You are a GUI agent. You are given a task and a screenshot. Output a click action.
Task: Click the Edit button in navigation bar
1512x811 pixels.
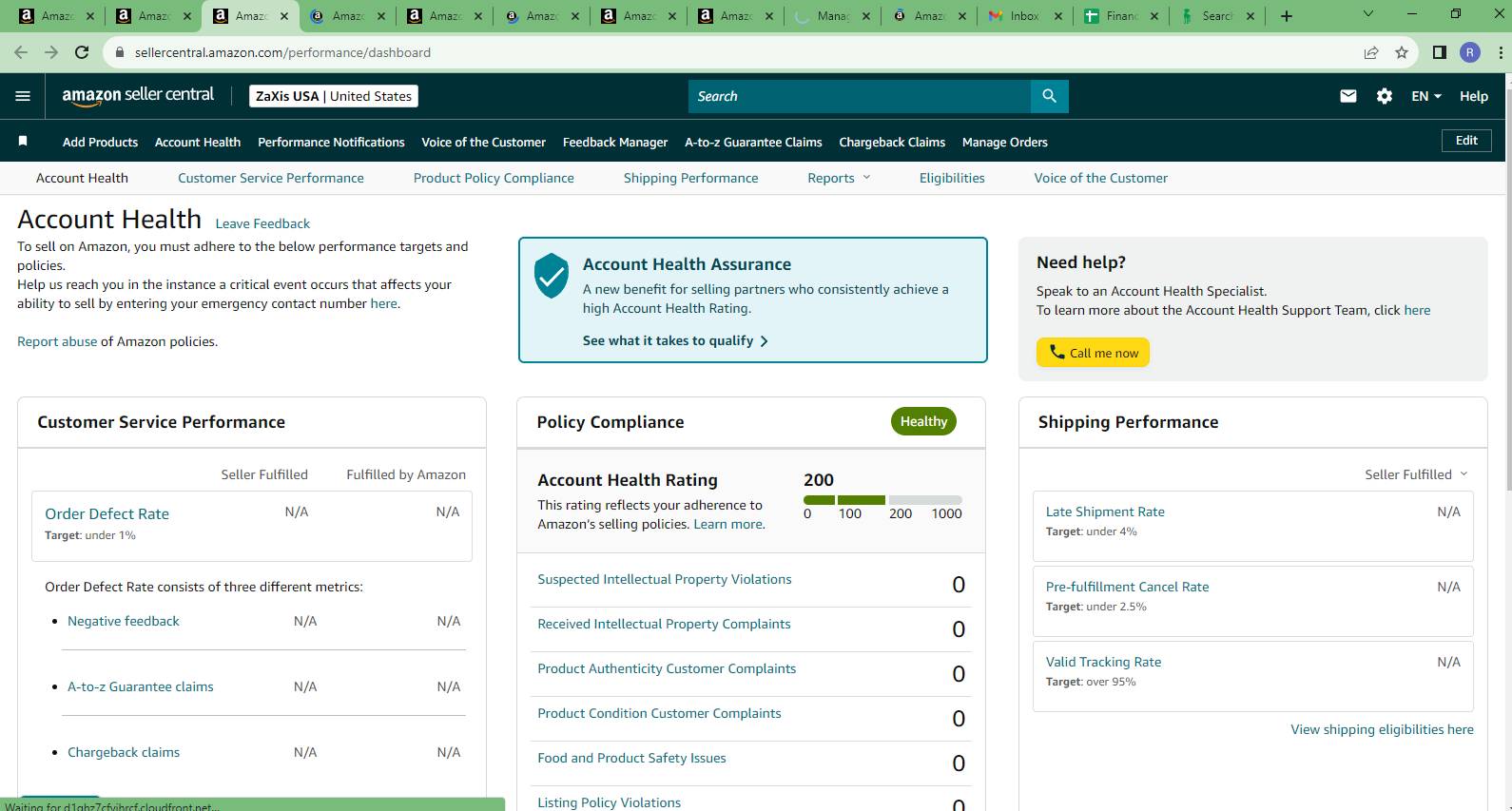click(1466, 141)
